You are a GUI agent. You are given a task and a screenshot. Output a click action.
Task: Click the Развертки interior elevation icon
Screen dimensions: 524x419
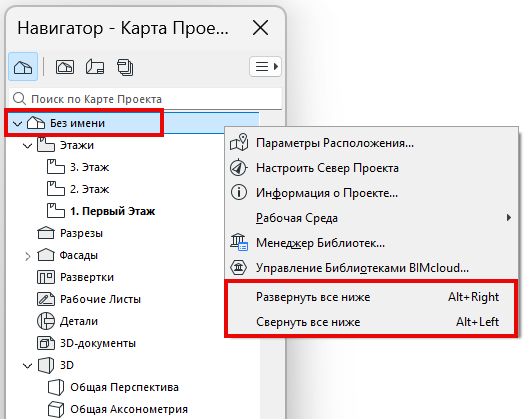(46, 277)
